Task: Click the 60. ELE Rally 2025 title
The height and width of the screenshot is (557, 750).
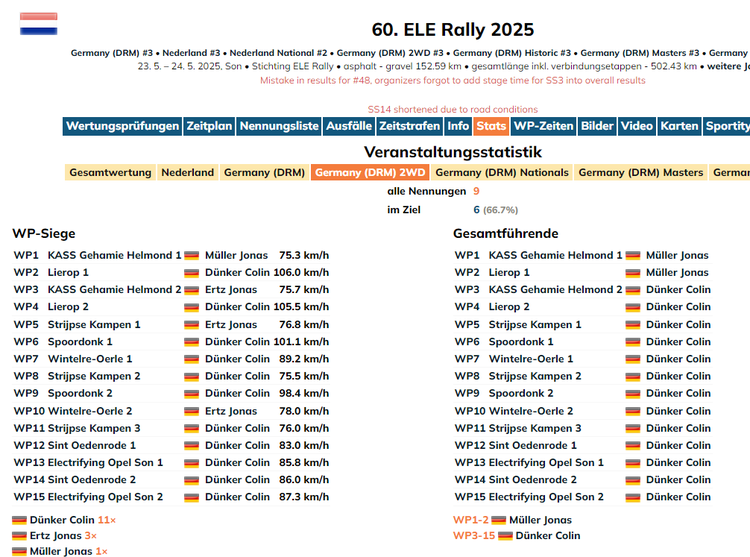Action: [x=452, y=30]
